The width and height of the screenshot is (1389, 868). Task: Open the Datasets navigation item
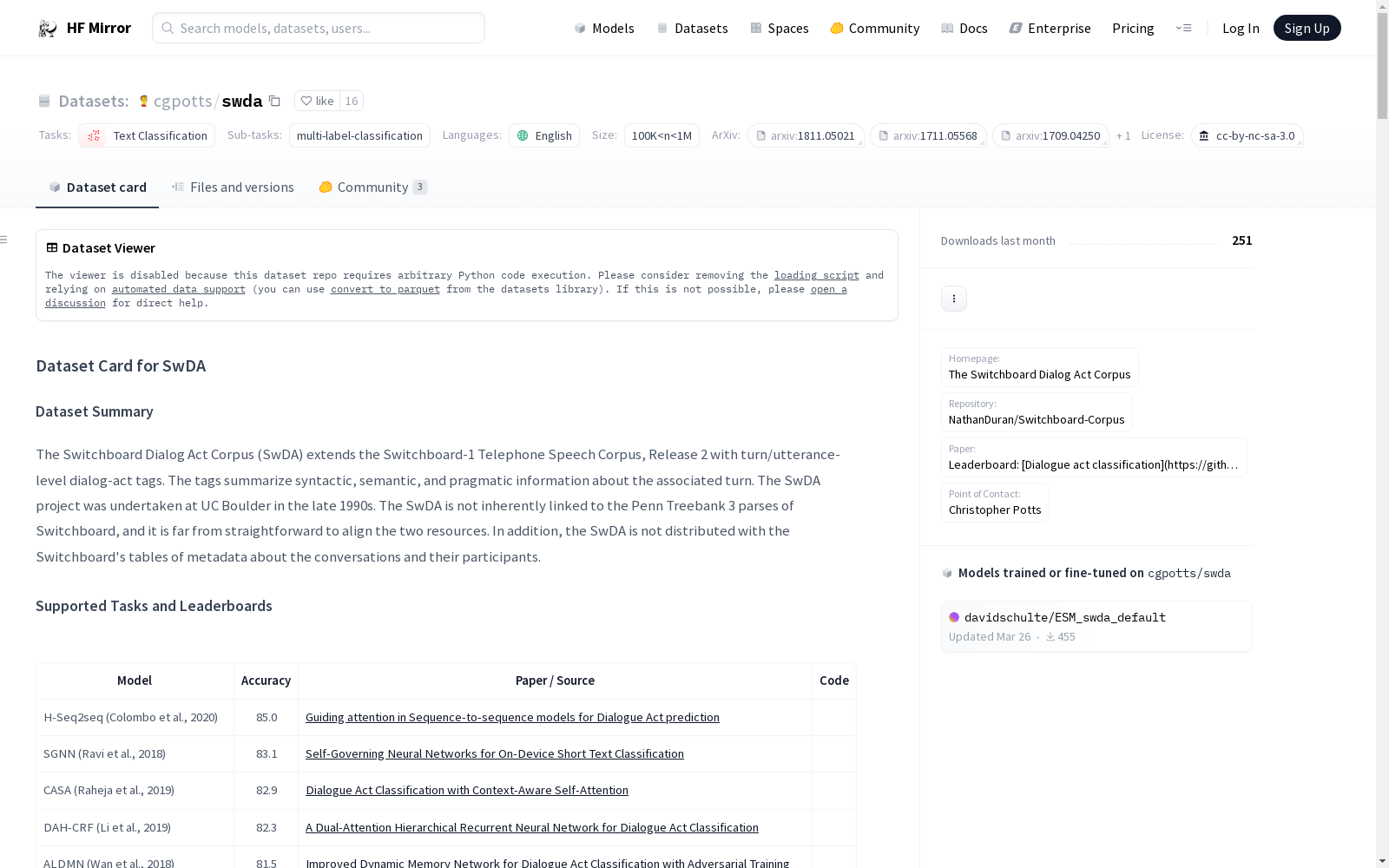692,28
